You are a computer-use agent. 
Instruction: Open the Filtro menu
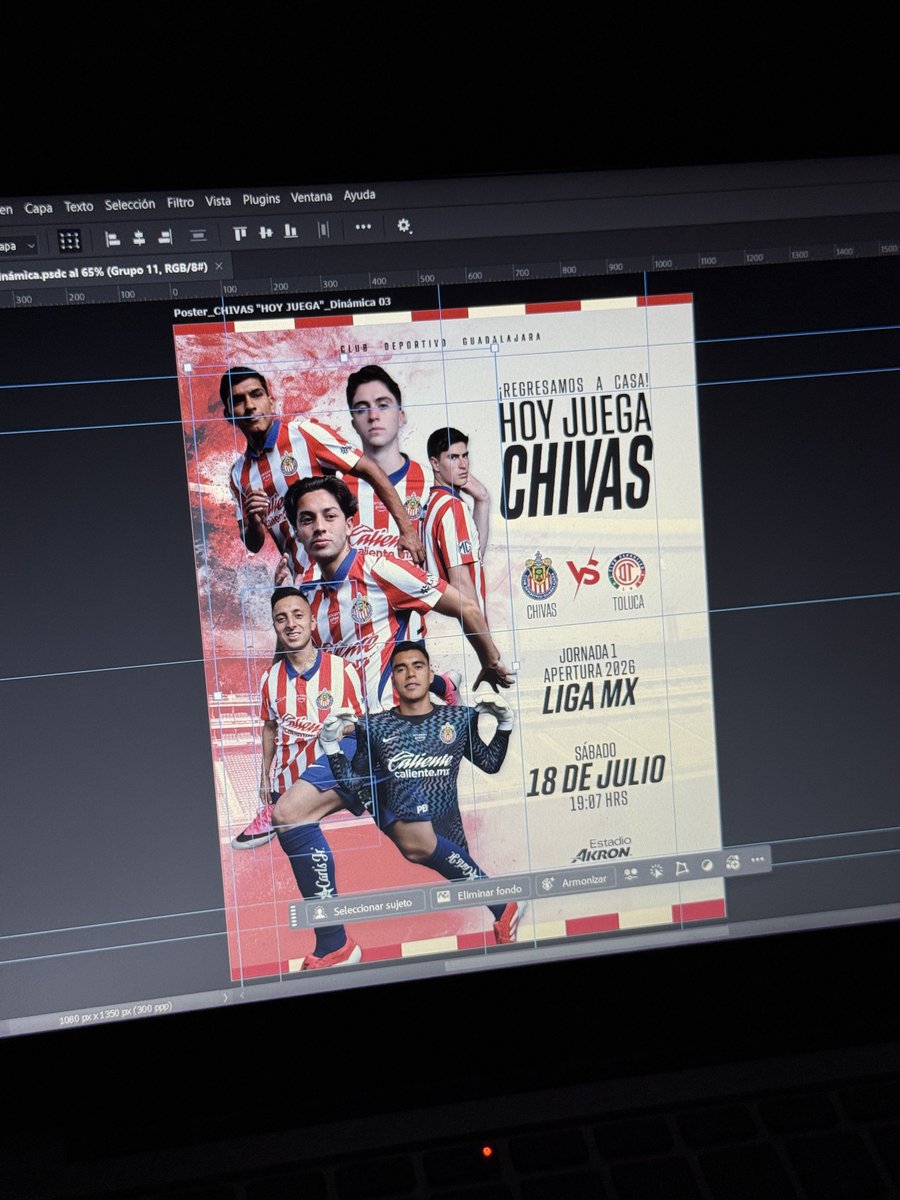click(181, 202)
